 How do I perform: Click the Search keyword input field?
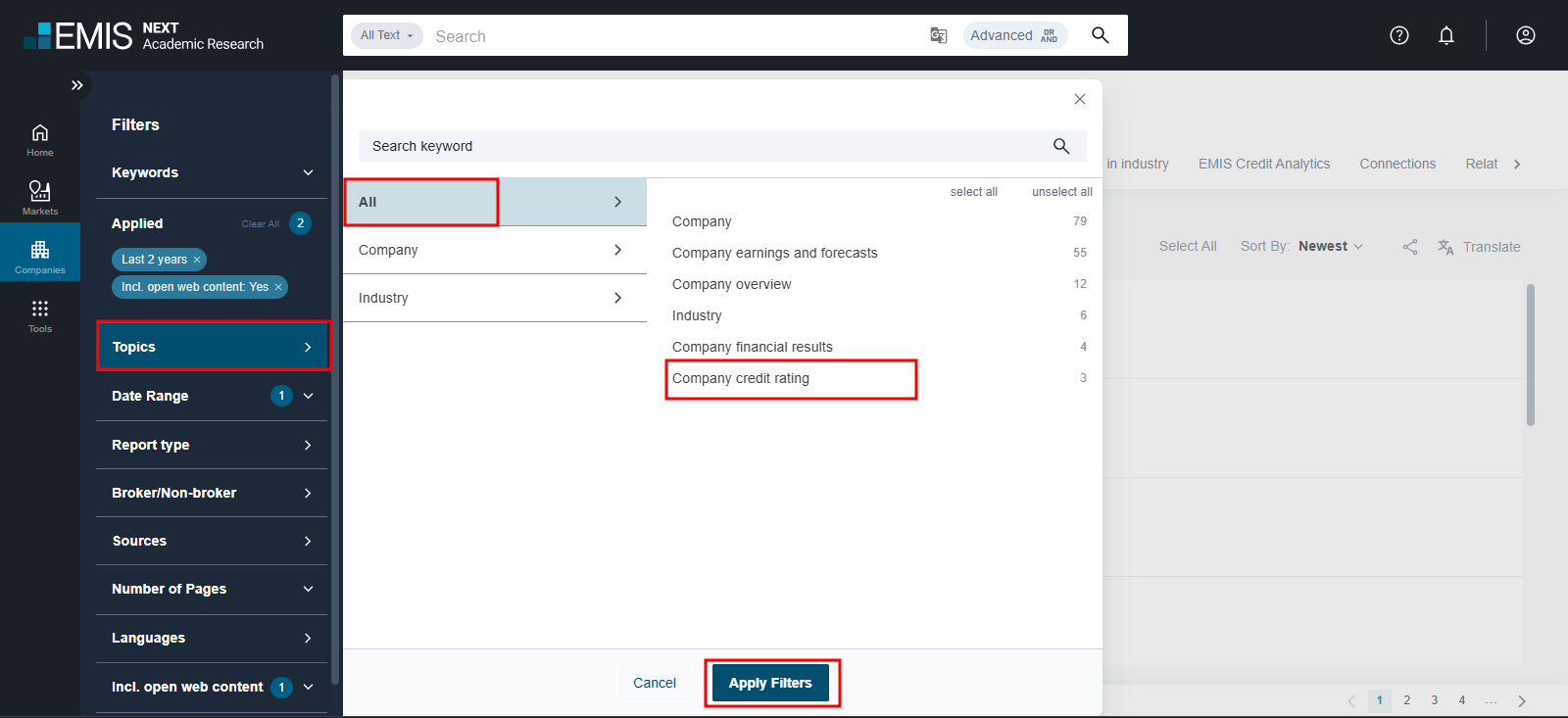click(x=706, y=146)
